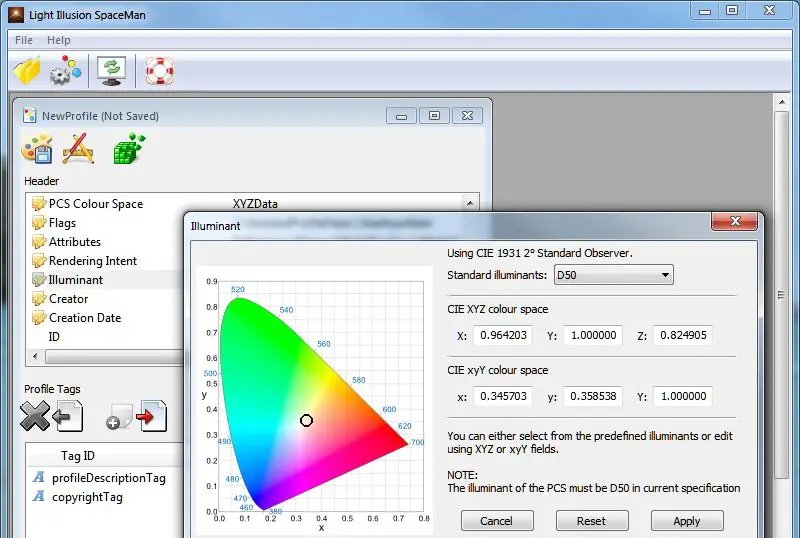The height and width of the screenshot is (538, 800).
Task: Select the Attributes header entry
Action: click(x=74, y=242)
